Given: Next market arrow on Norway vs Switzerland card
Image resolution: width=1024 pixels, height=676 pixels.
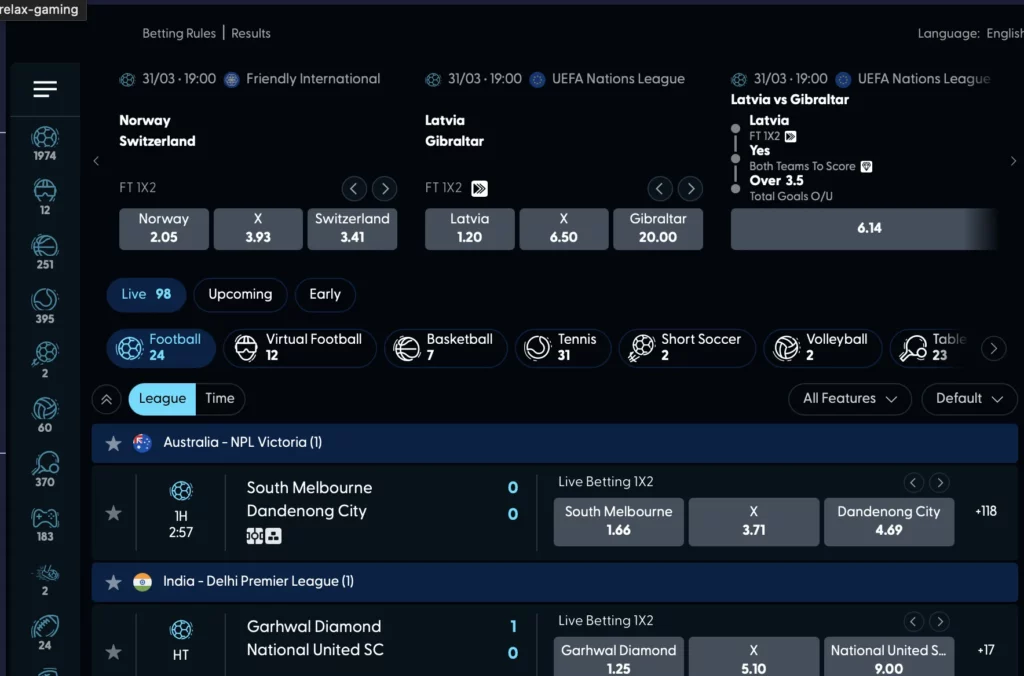Looking at the screenshot, I should (385, 189).
